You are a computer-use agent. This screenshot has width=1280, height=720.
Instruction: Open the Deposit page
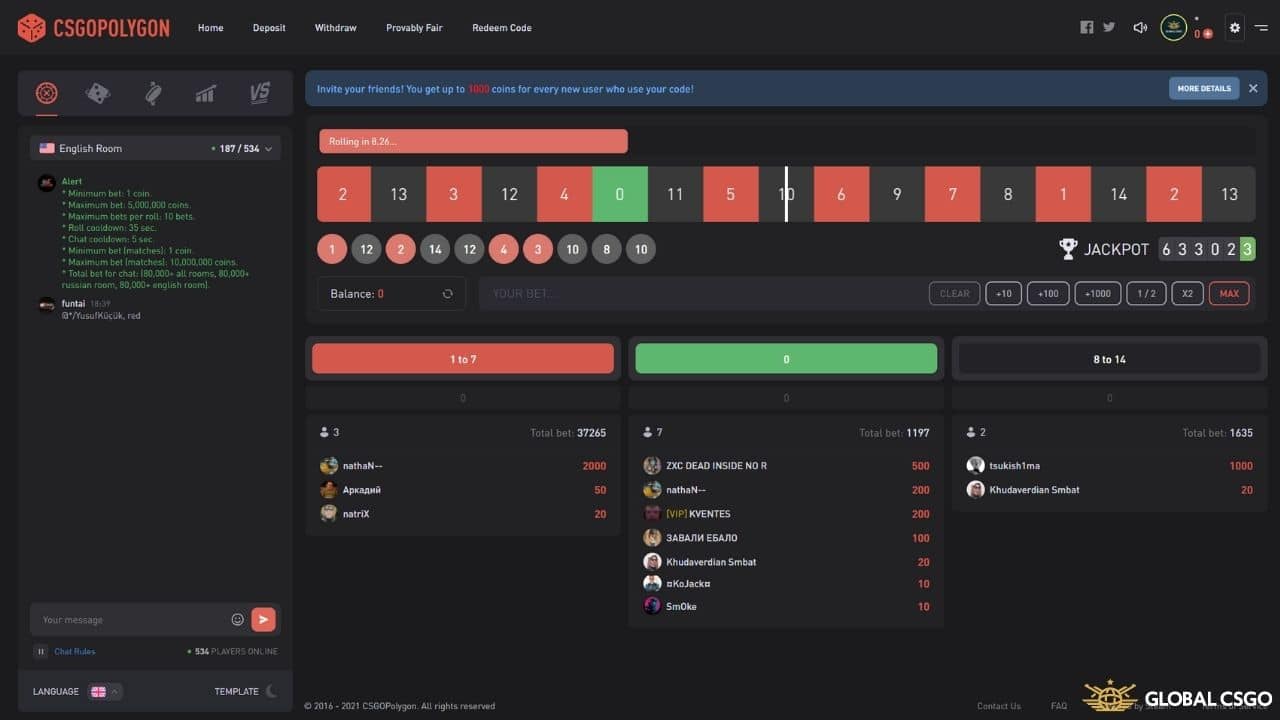point(269,28)
